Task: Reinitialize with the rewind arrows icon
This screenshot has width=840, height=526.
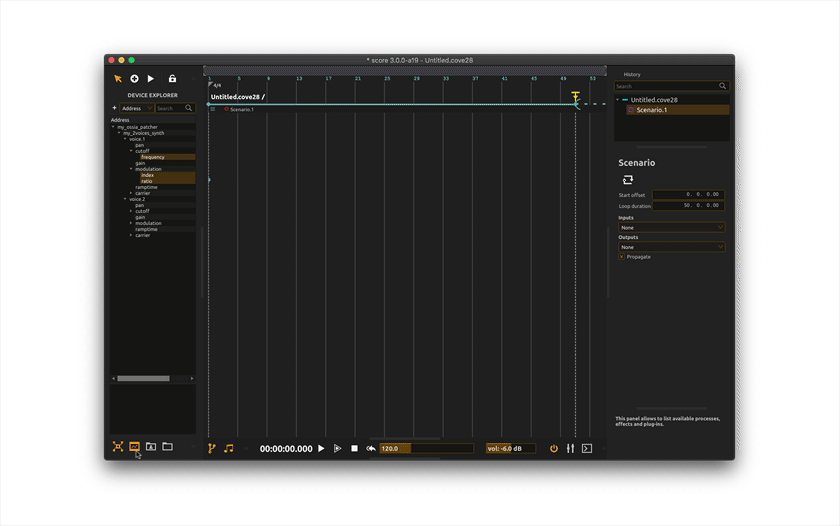Action: point(371,448)
